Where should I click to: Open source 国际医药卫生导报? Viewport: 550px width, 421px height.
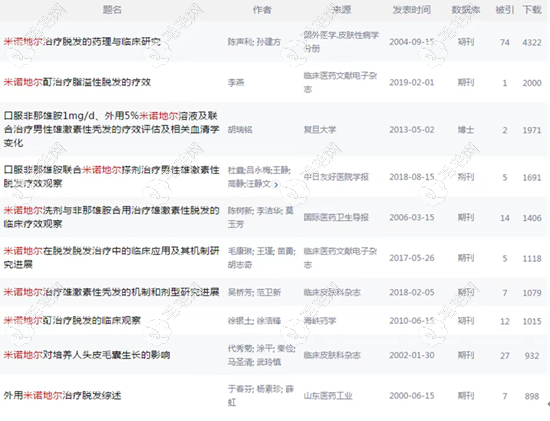tap(336, 218)
